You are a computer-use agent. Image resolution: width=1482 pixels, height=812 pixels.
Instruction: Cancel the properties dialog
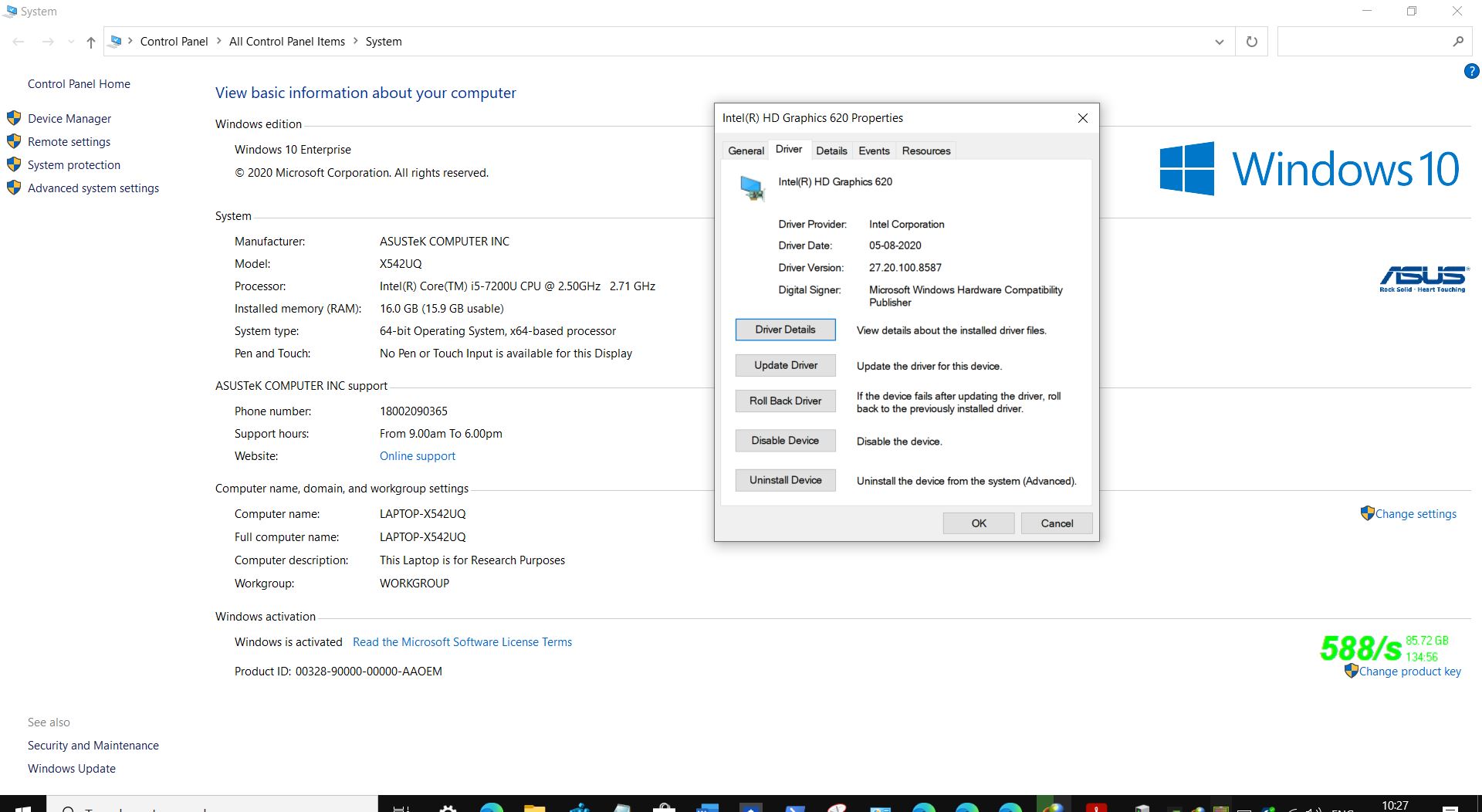pos(1057,523)
